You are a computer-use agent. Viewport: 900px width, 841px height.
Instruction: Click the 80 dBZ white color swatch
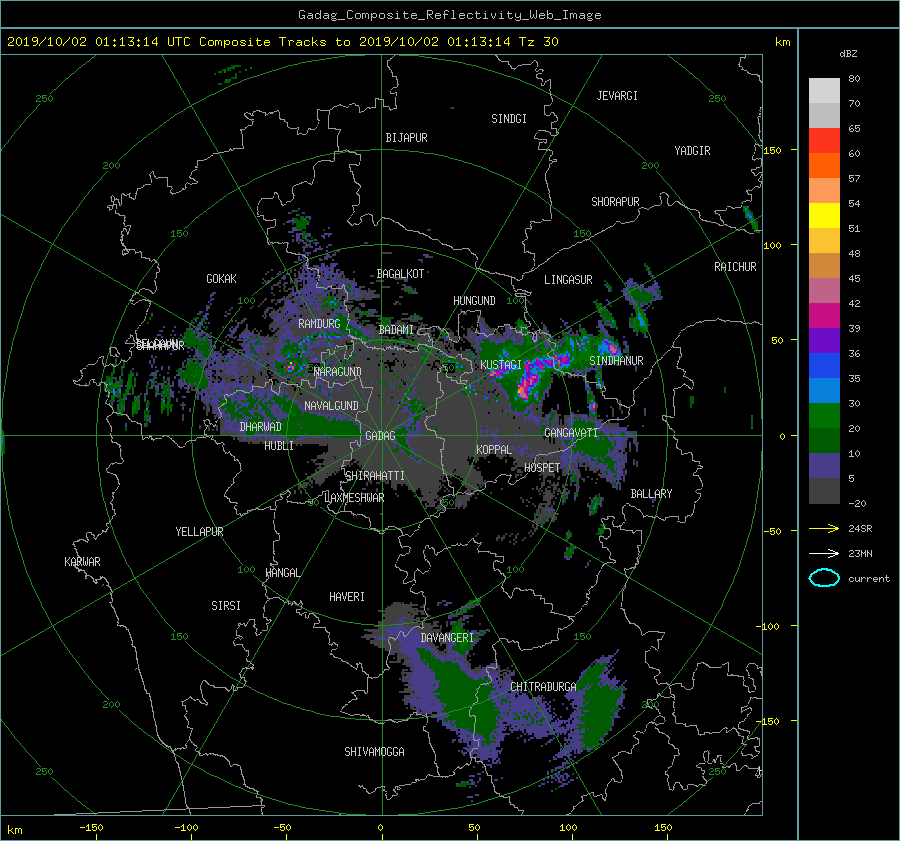tap(824, 90)
